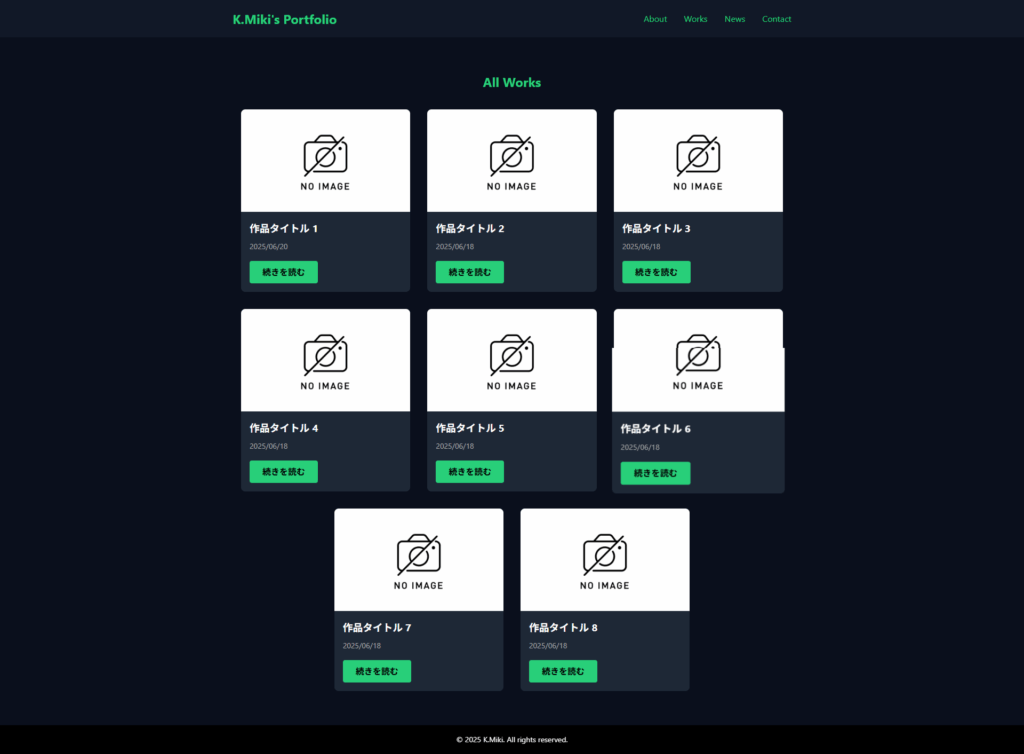This screenshot has width=1024, height=754.
Task: Read more on 作品タイトル 5 card
Action: (470, 472)
